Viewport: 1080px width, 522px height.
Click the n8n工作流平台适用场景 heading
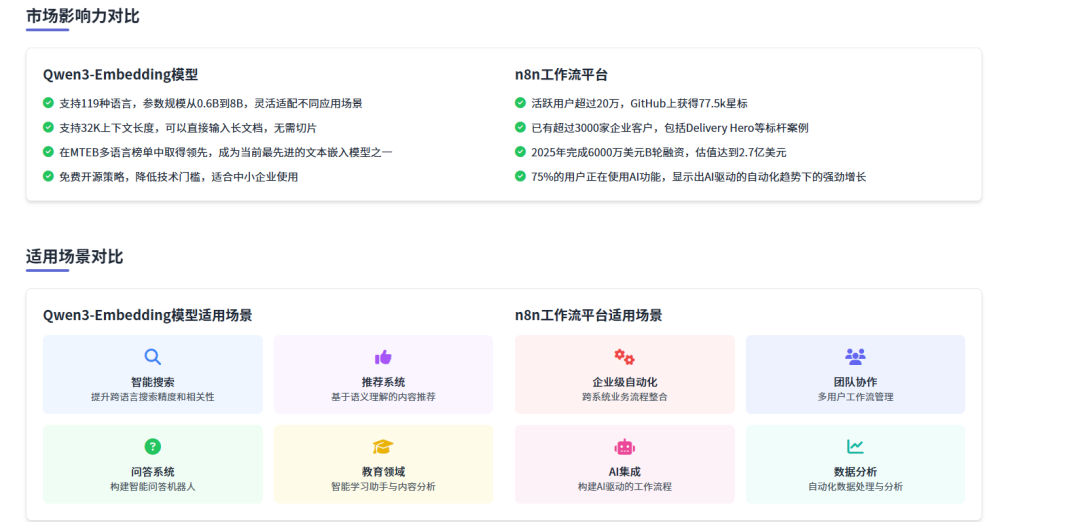(x=588, y=315)
